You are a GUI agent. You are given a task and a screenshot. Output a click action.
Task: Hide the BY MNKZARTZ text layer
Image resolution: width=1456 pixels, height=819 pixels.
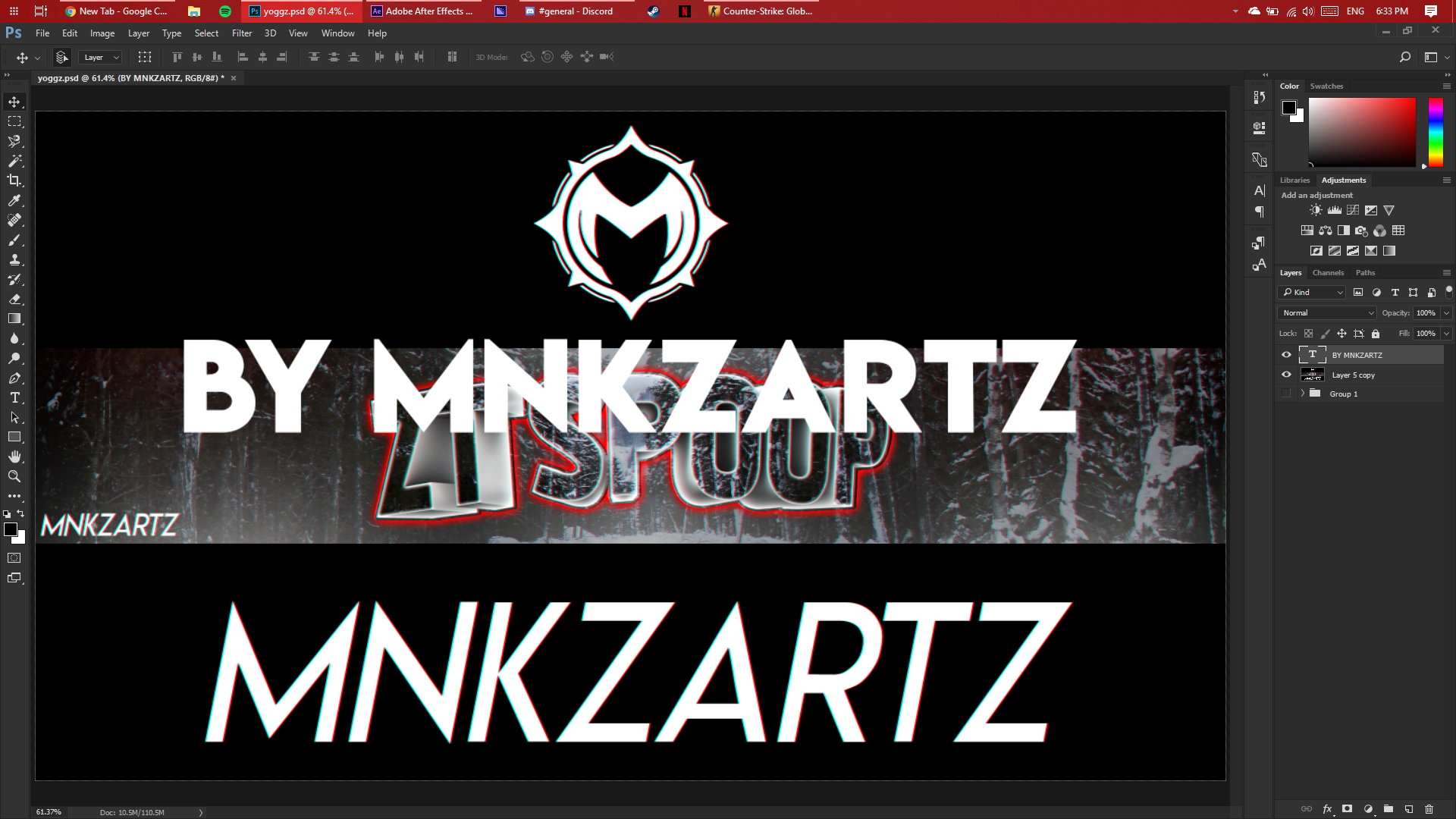pos(1286,354)
